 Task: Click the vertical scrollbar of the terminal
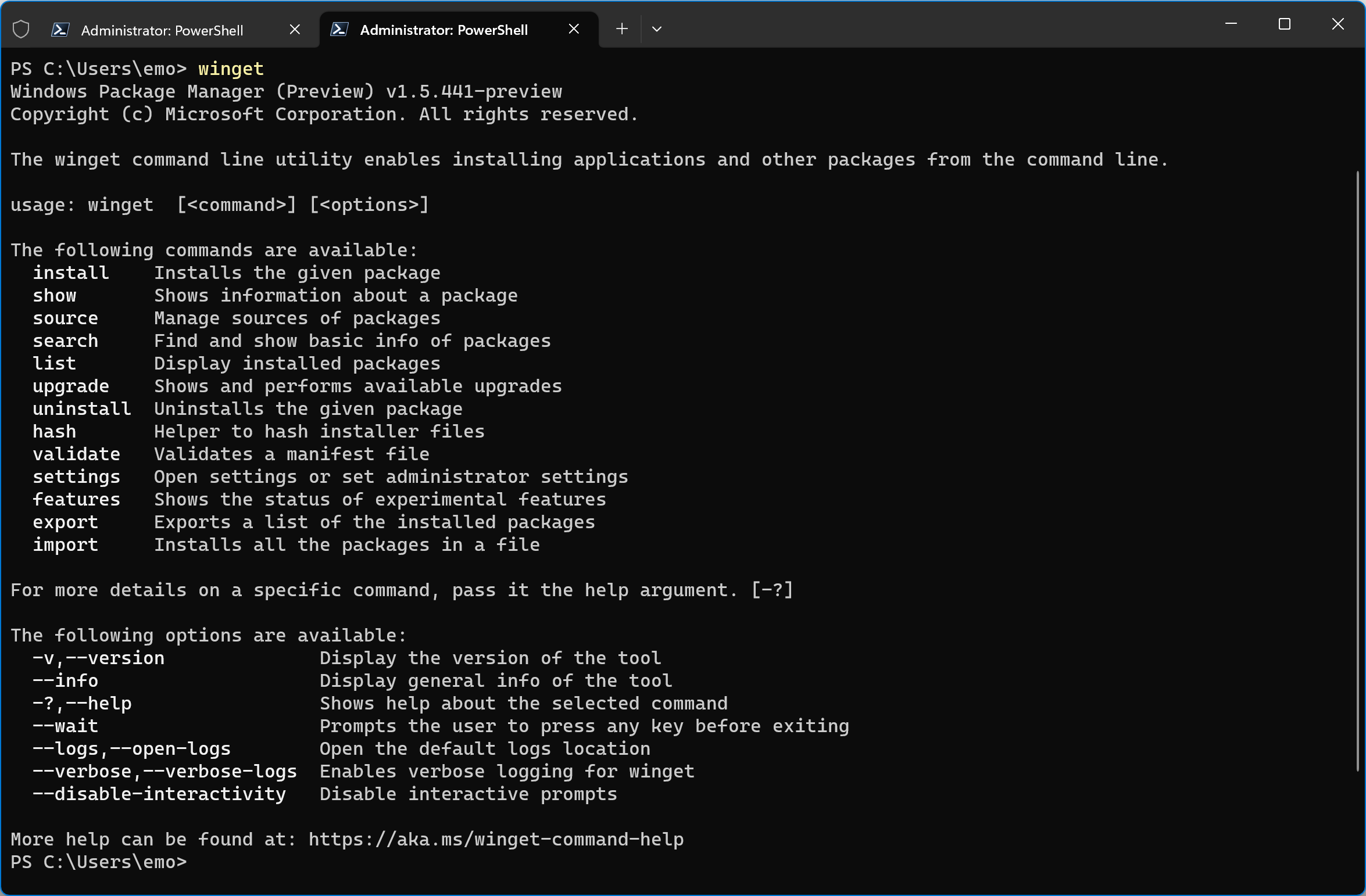tap(1357, 465)
